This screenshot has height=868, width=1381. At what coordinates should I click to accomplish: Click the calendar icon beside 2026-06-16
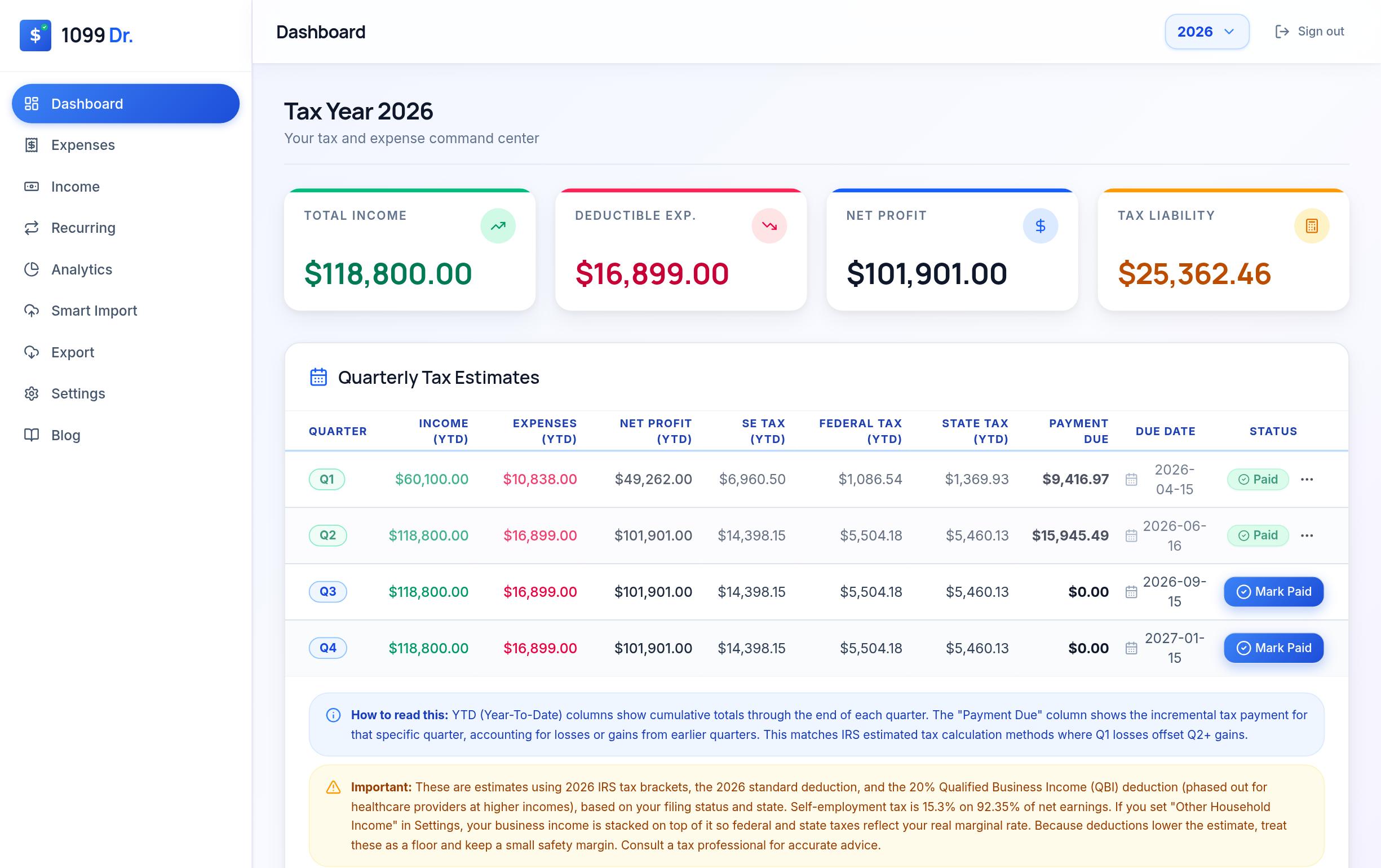pyautogui.click(x=1131, y=535)
